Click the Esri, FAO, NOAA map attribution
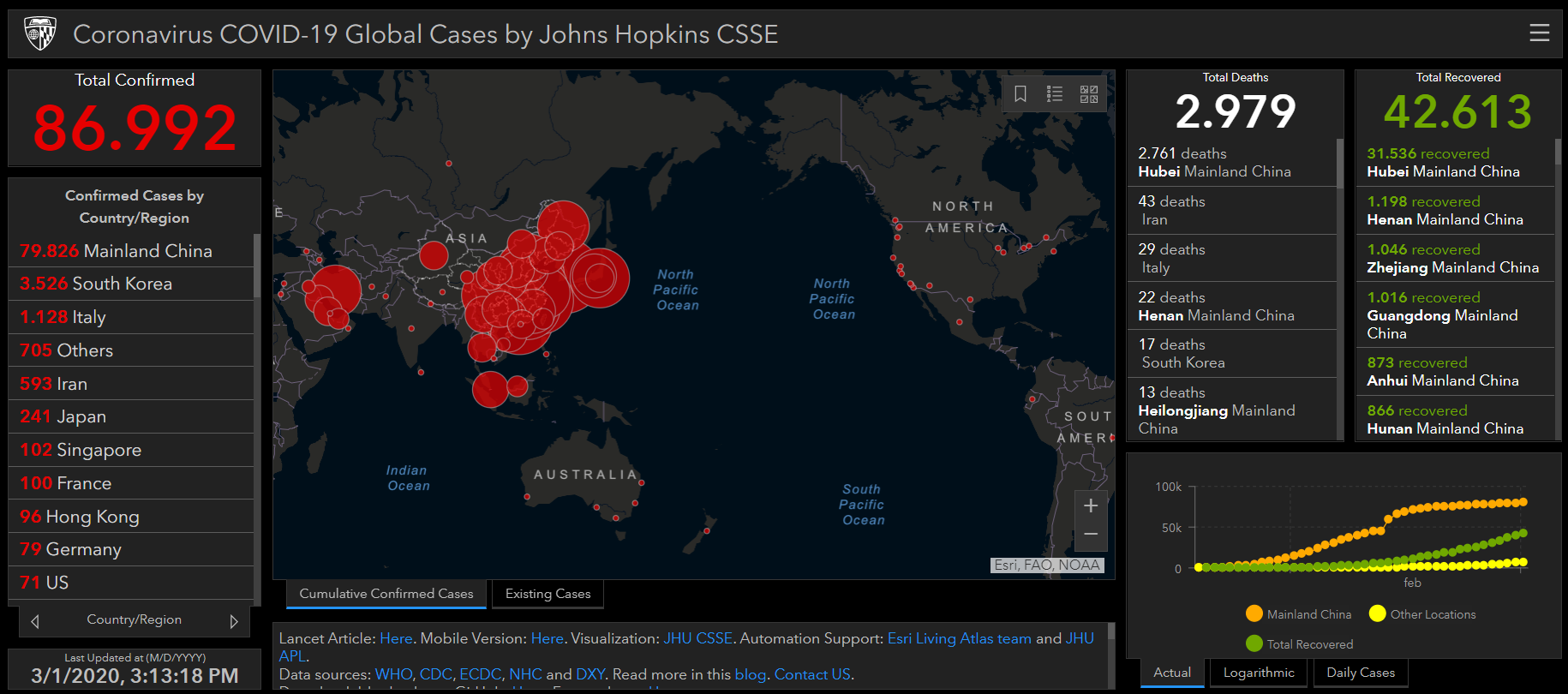The image size is (1568, 694). (x=1047, y=565)
